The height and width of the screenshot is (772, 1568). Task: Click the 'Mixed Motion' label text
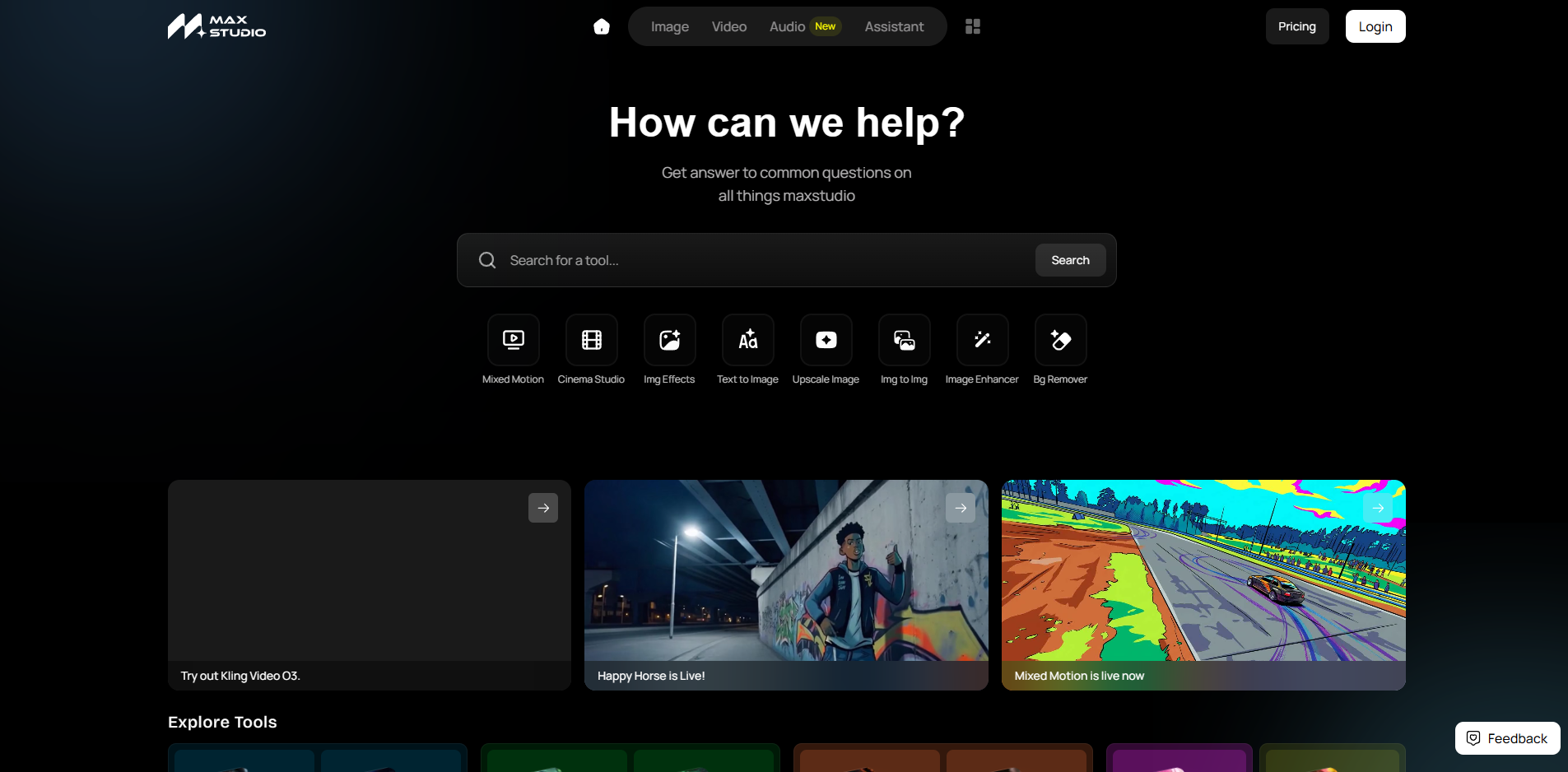[513, 379]
